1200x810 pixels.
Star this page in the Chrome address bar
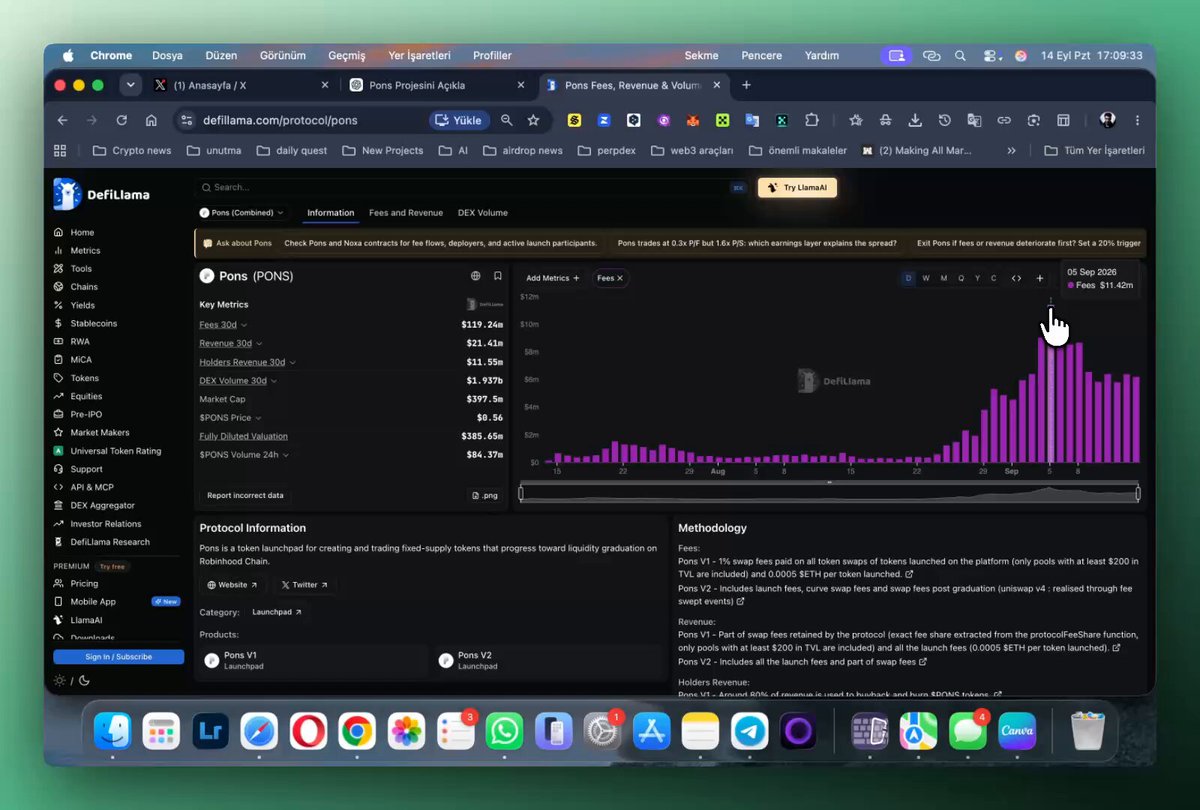(x=534, y=120)
